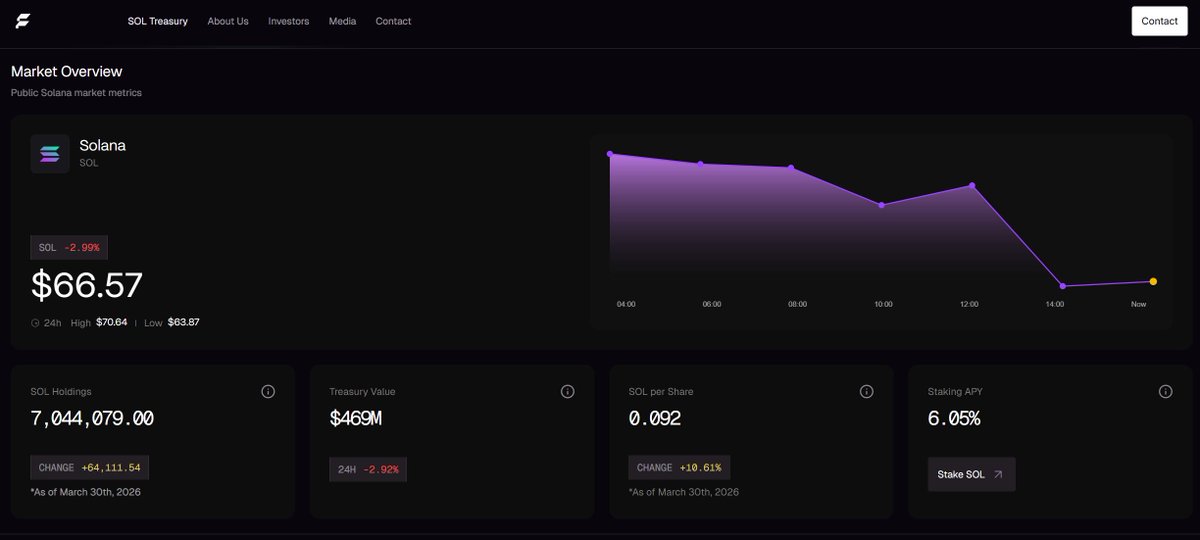
Task: Select the 10:00 chart data point
Action: coord(881,205)
